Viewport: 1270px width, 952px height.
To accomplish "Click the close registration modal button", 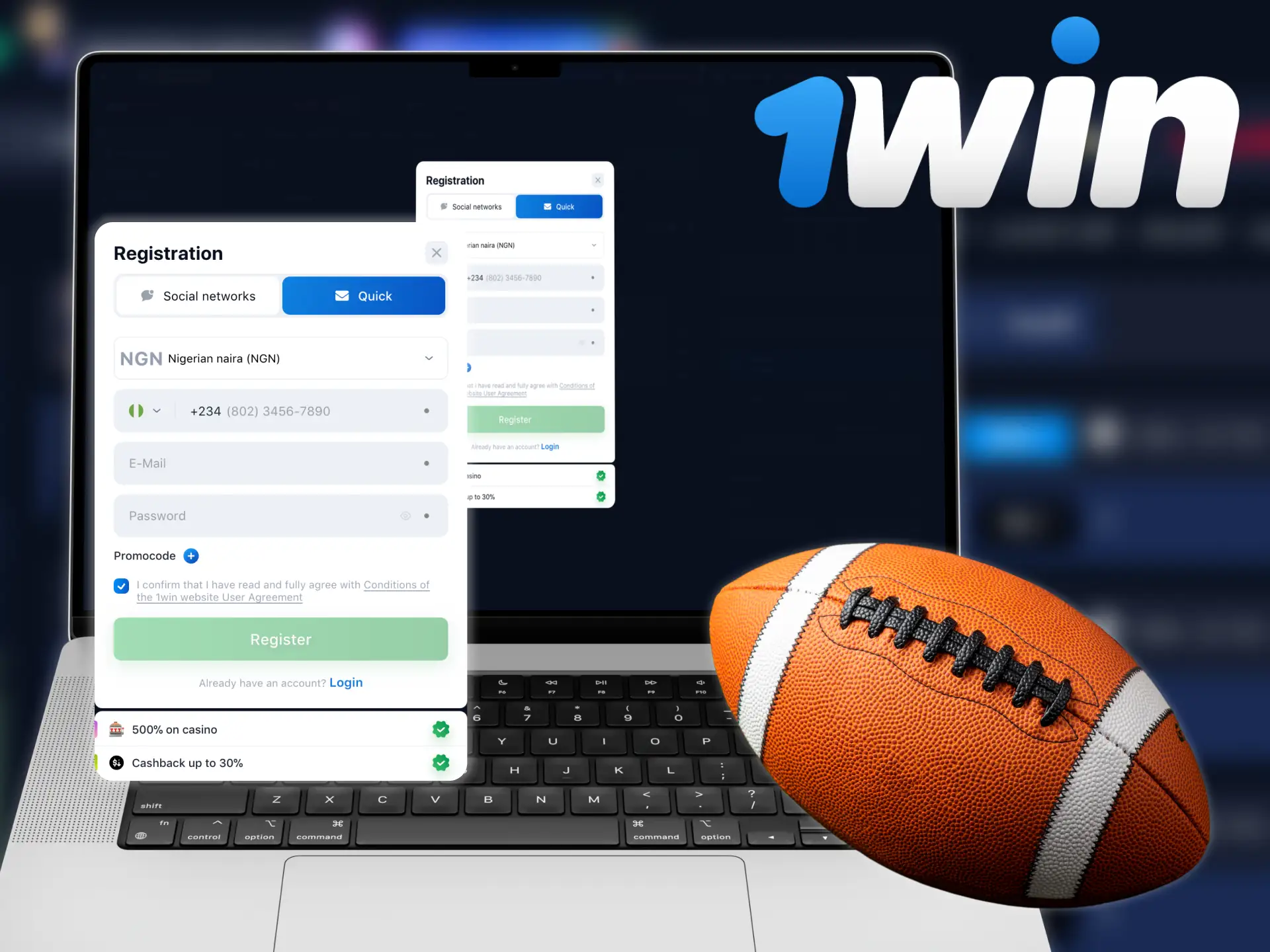I will [x=436, y=253].
